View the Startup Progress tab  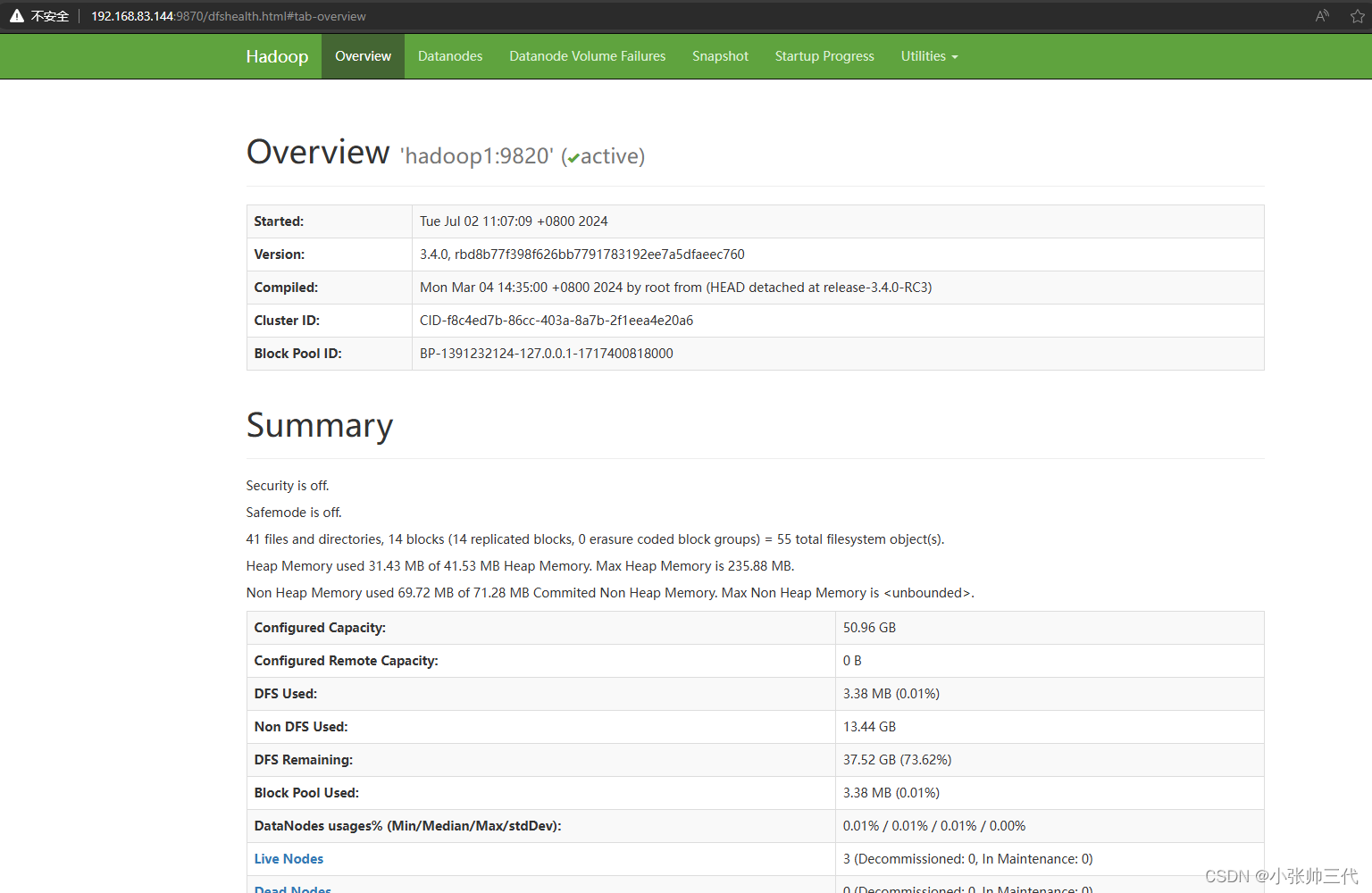point(824,56)
